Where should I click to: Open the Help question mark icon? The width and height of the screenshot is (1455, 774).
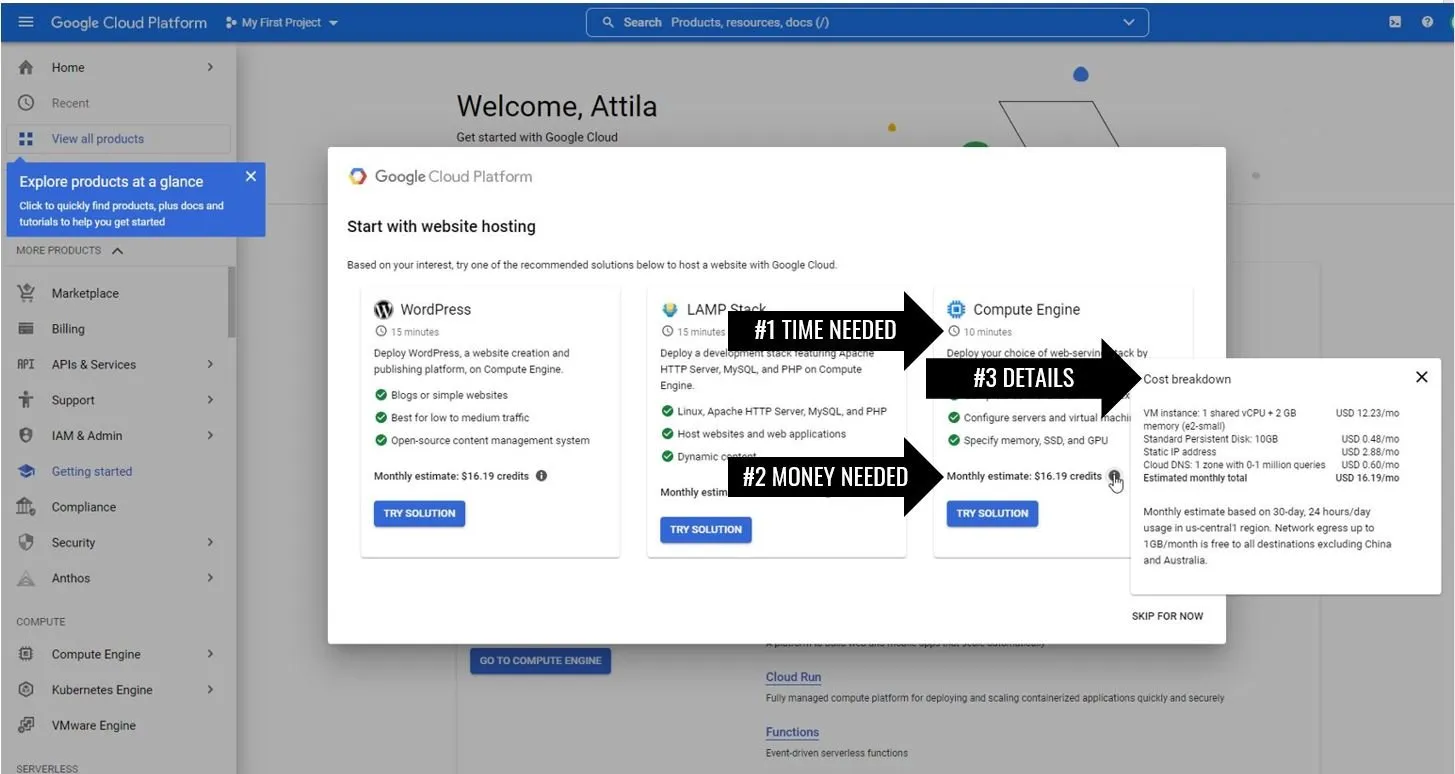coord(1427,22)
